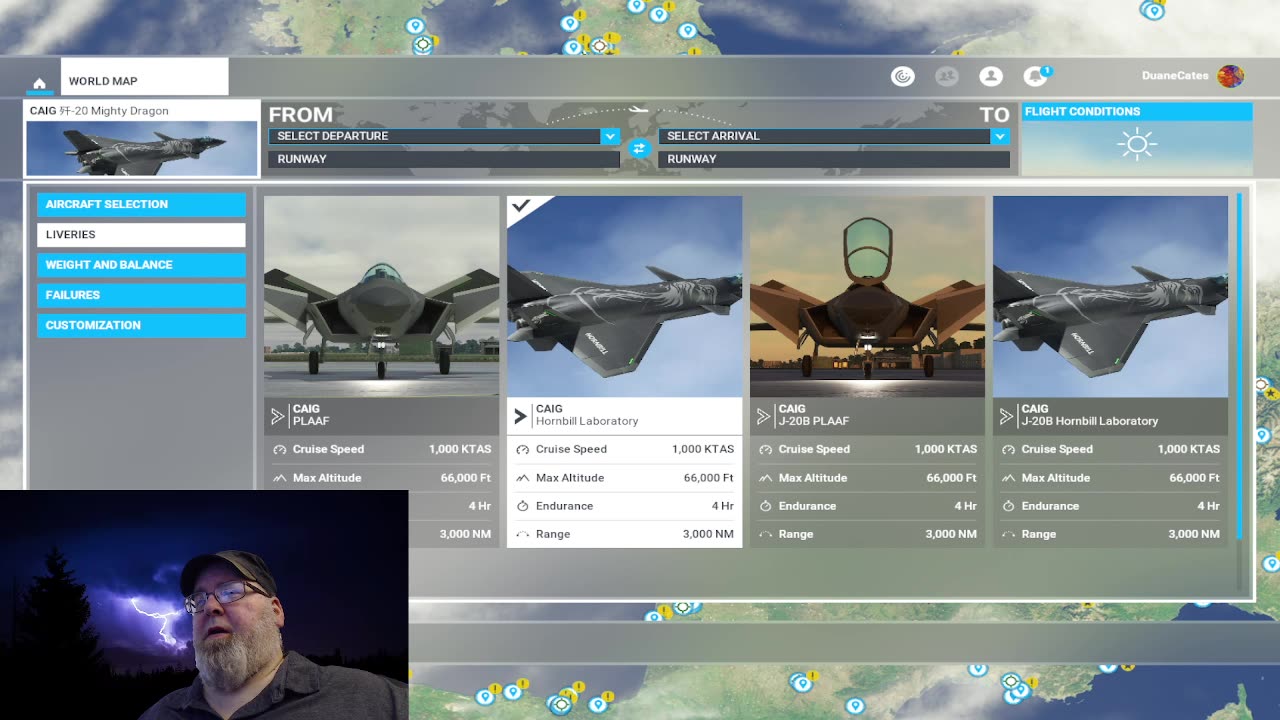Open the Customization menu
Screen dimensions: 1280x720
(x=141, y=325)
